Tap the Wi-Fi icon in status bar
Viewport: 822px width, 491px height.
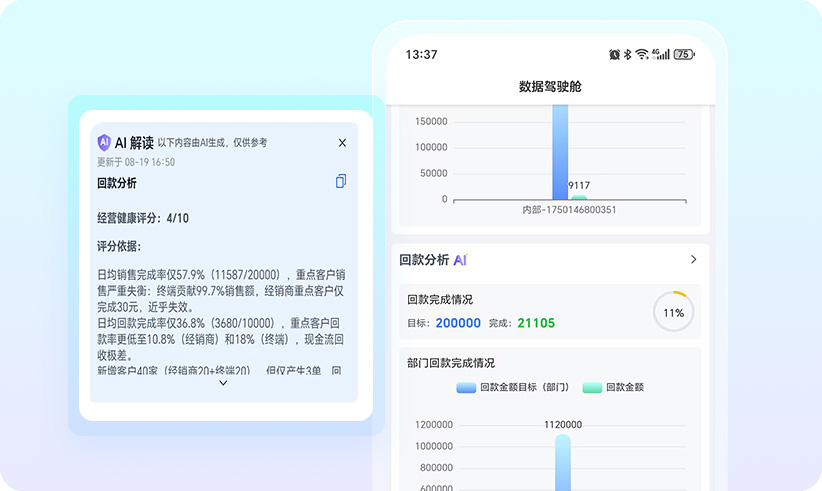click(642, 54)
